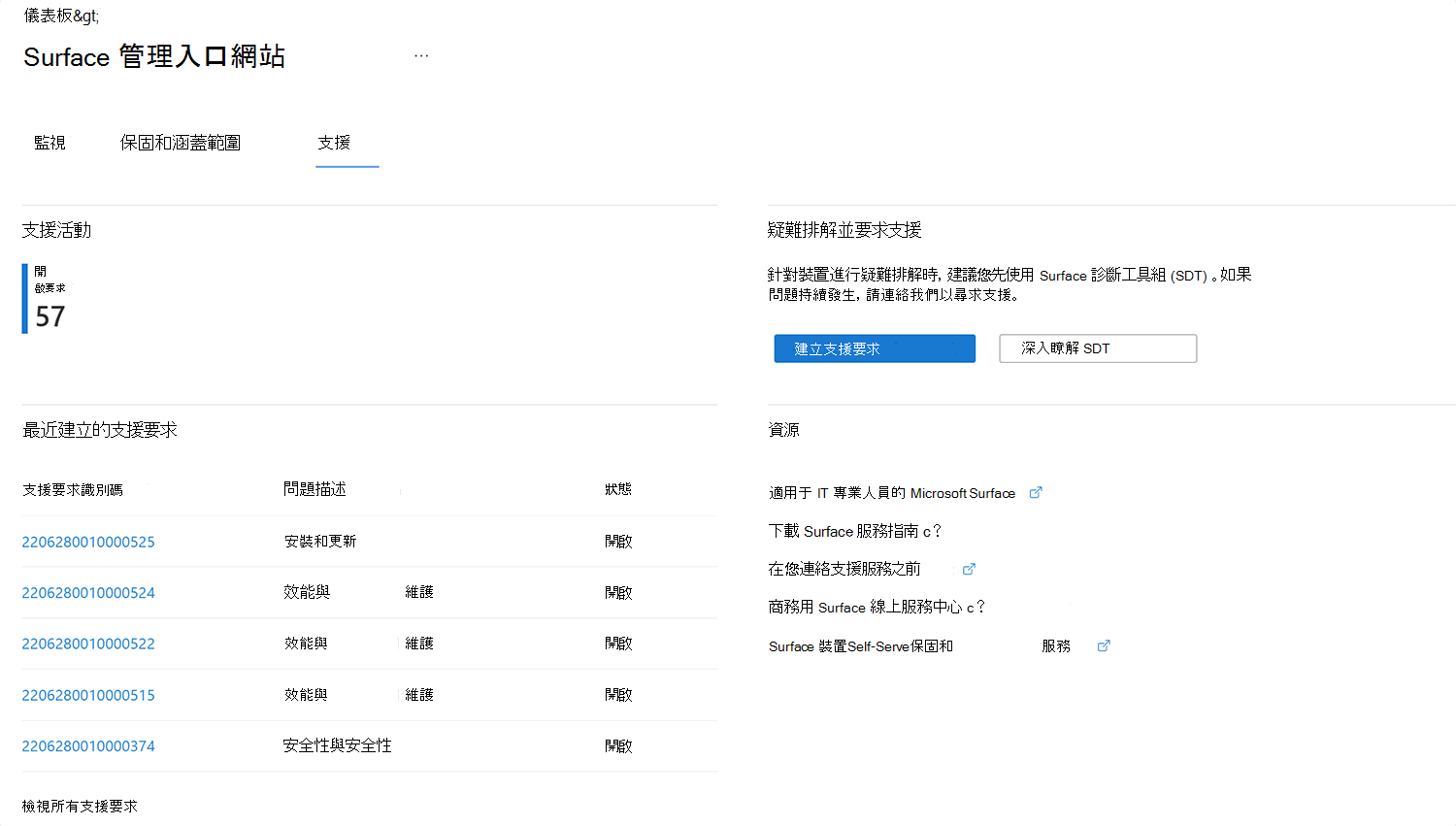Switch to the 監視 tab
This screenshot has width=1456, height=826.
[x=50, y=143]
